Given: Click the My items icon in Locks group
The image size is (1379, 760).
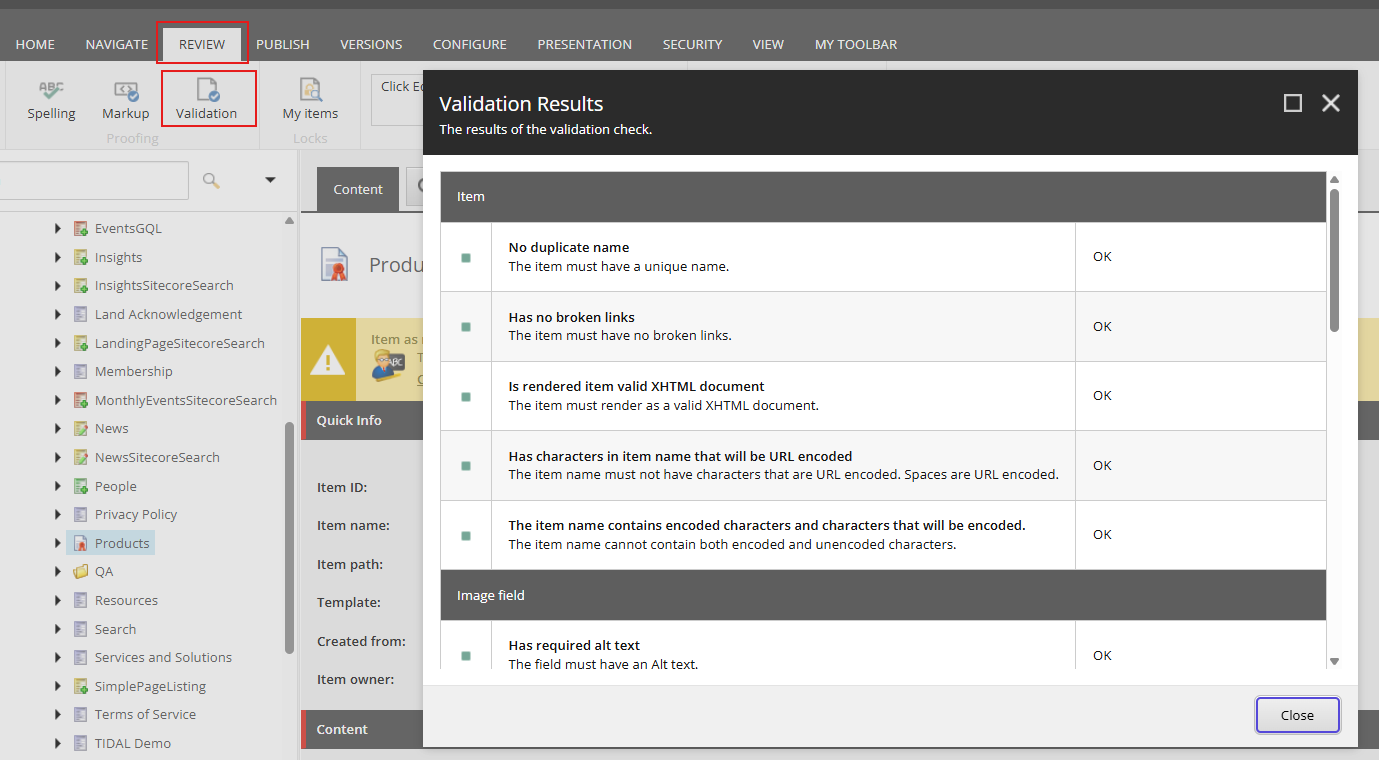Looking at the screenshot, I should [x=309, y=98].
